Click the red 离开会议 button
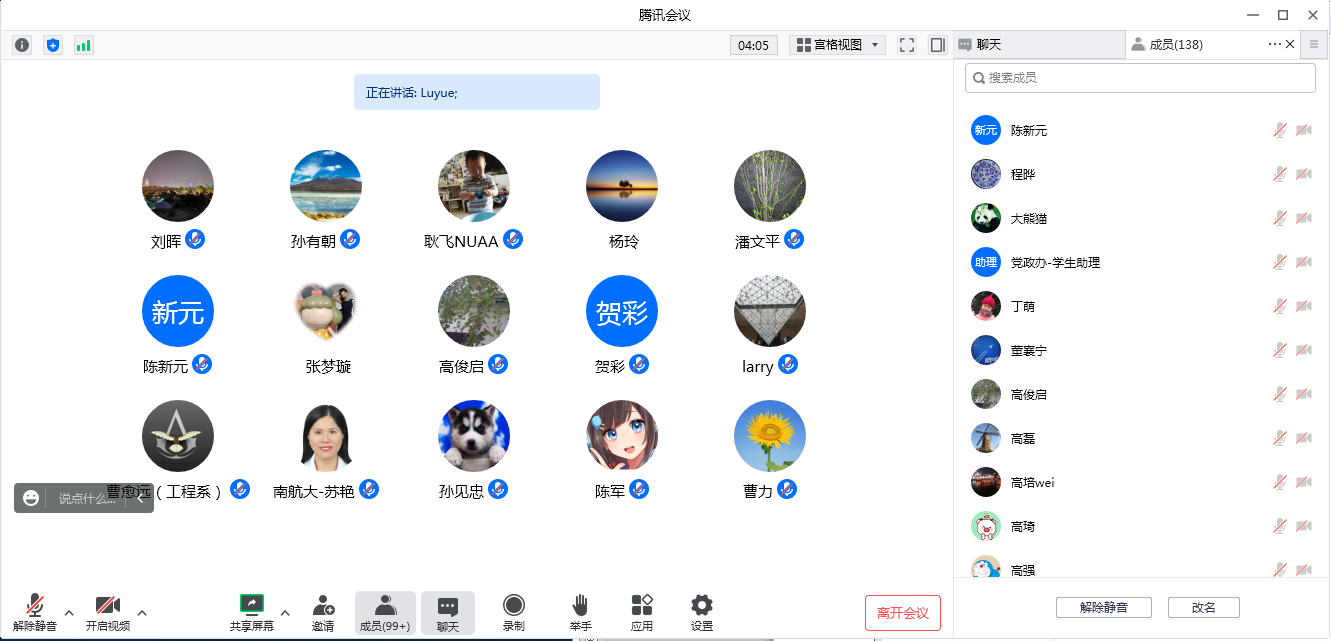The height and width of the screenshot is (641, 1331). [x=903, y=613]
